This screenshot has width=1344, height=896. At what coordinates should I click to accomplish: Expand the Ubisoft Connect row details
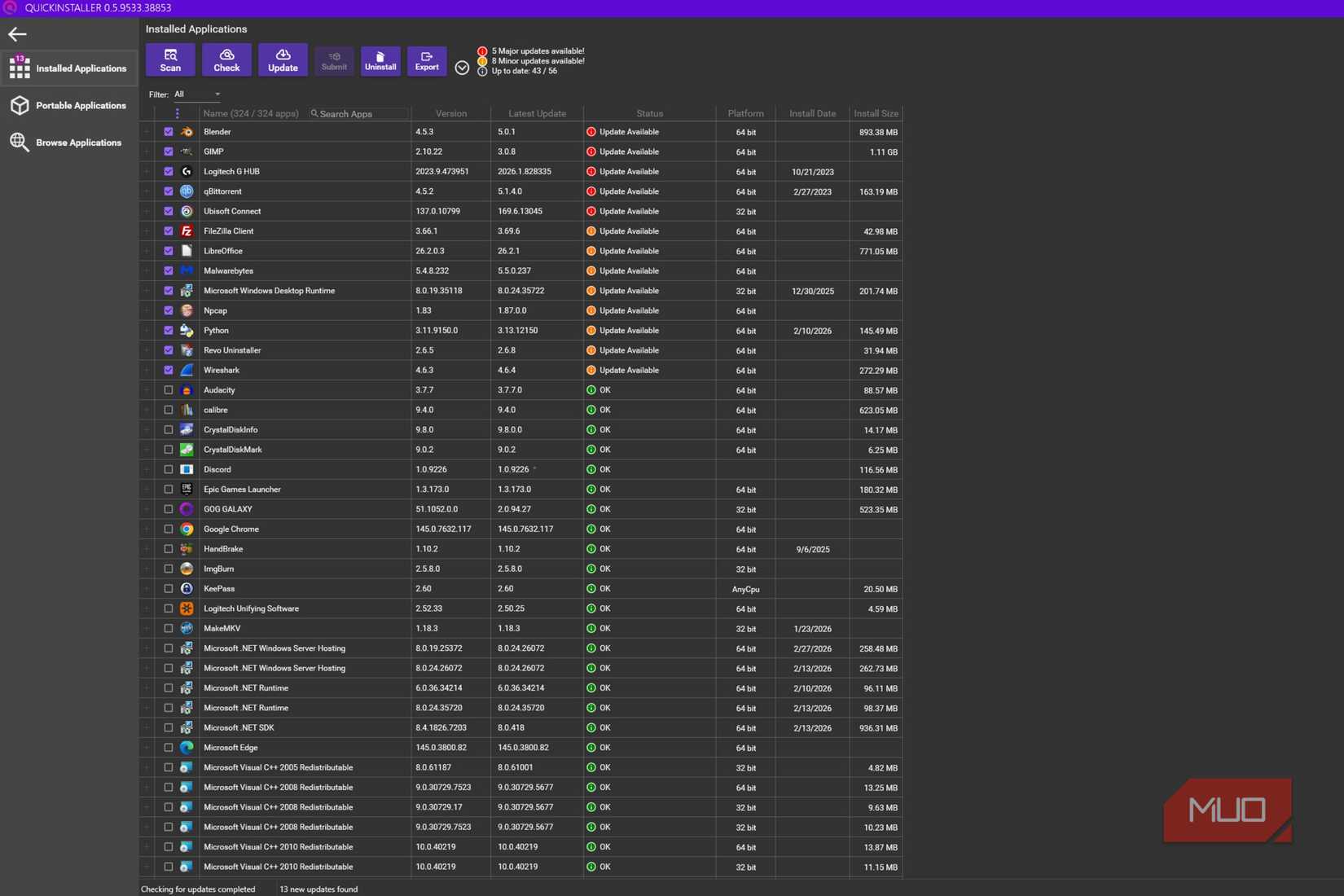147,211
